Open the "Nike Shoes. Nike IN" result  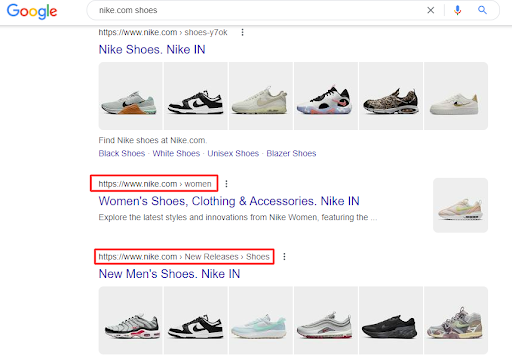coord(152,50)
